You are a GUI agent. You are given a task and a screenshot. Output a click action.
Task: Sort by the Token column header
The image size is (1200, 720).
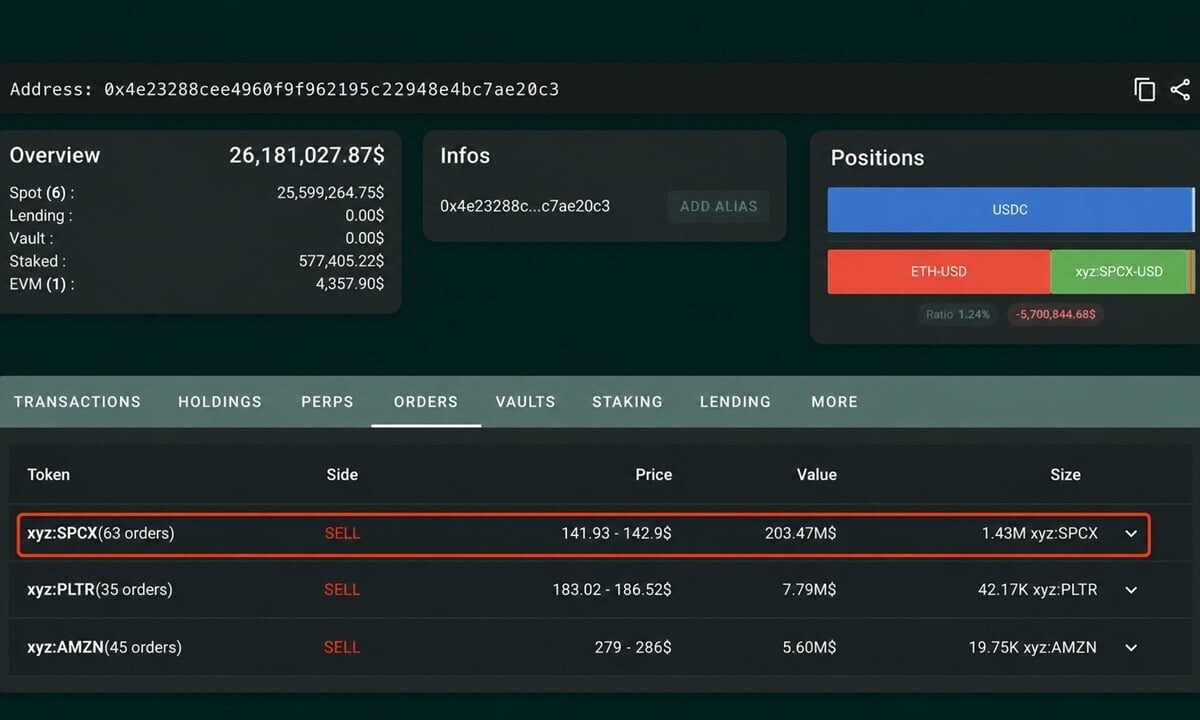click(48, 475)
